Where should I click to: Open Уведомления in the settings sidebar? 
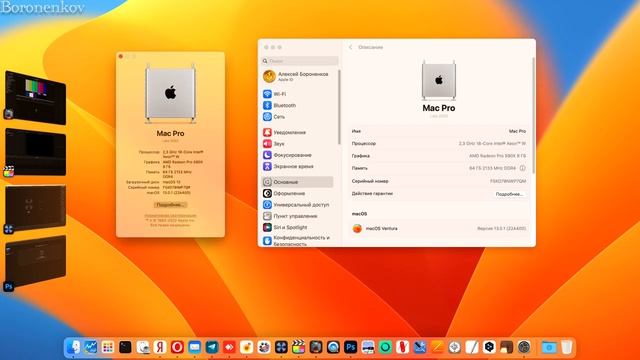pos(297,132)
